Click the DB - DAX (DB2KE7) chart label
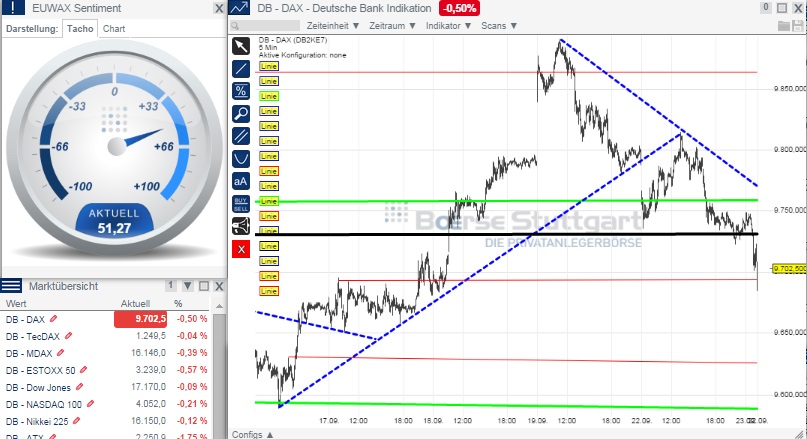This screenshot has height=439, width=807. (x=293, y=40)
